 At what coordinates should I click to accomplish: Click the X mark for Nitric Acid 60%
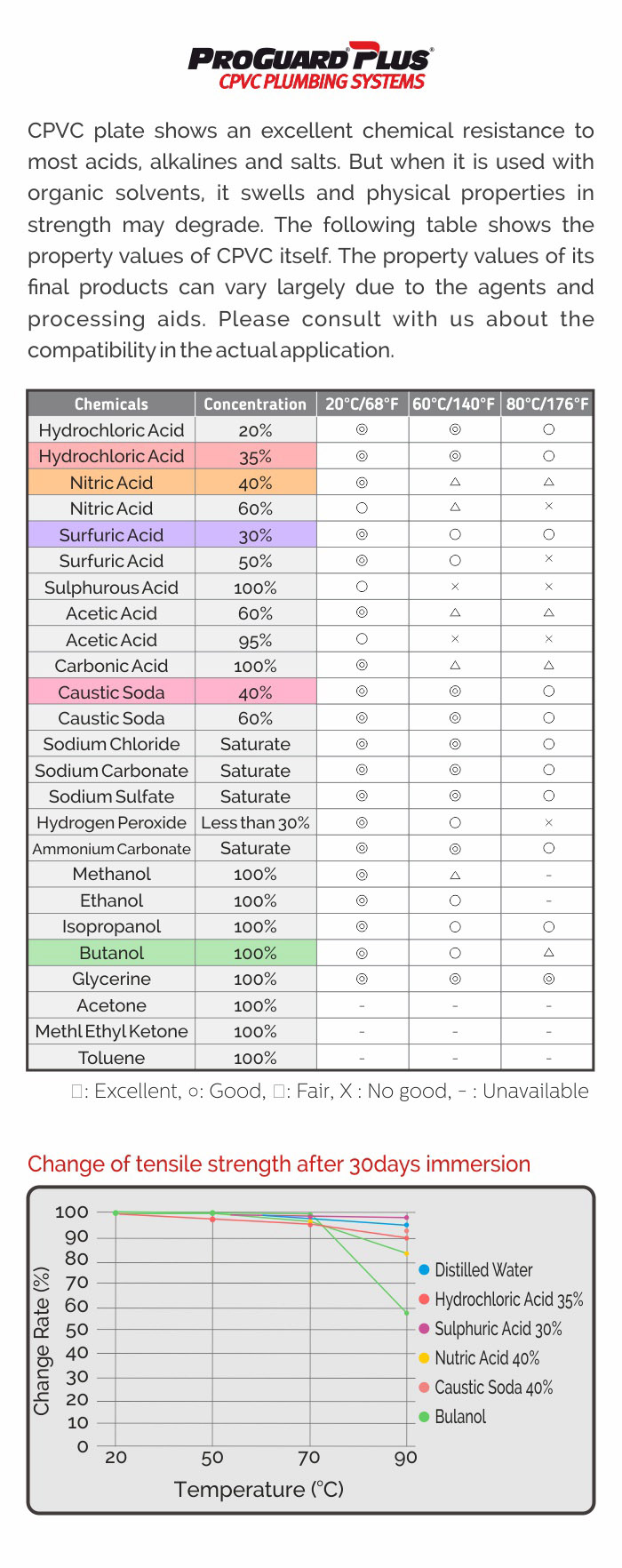tap(548, 507)
